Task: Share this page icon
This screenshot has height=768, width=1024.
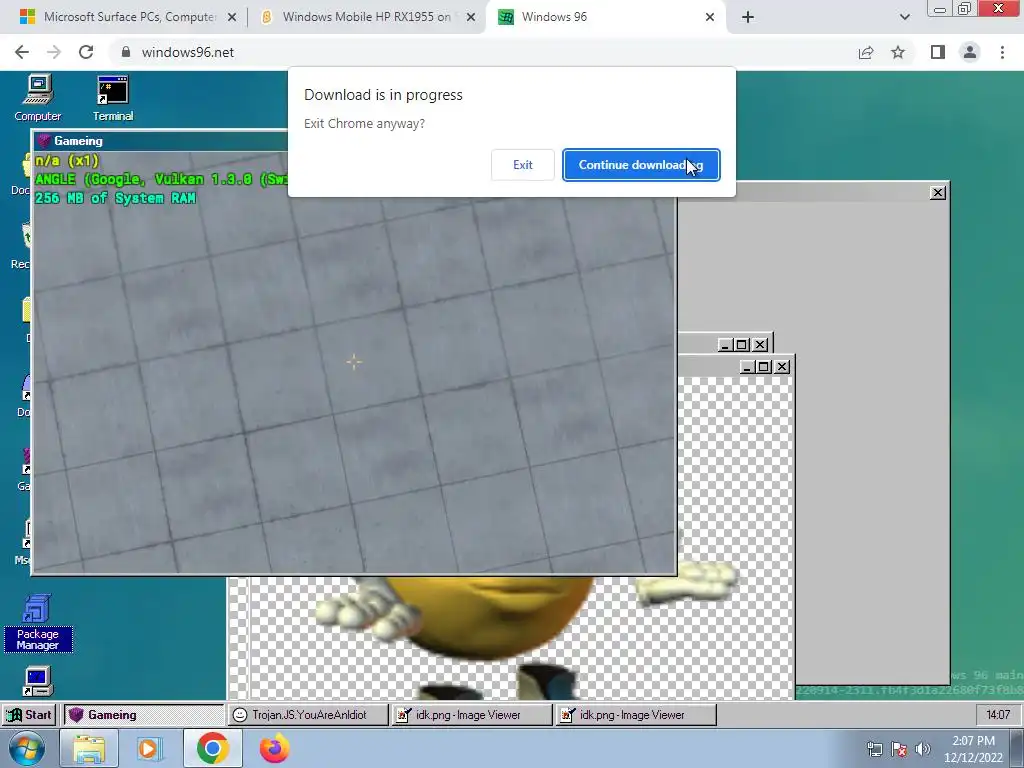Action: (x=866, y=52)
